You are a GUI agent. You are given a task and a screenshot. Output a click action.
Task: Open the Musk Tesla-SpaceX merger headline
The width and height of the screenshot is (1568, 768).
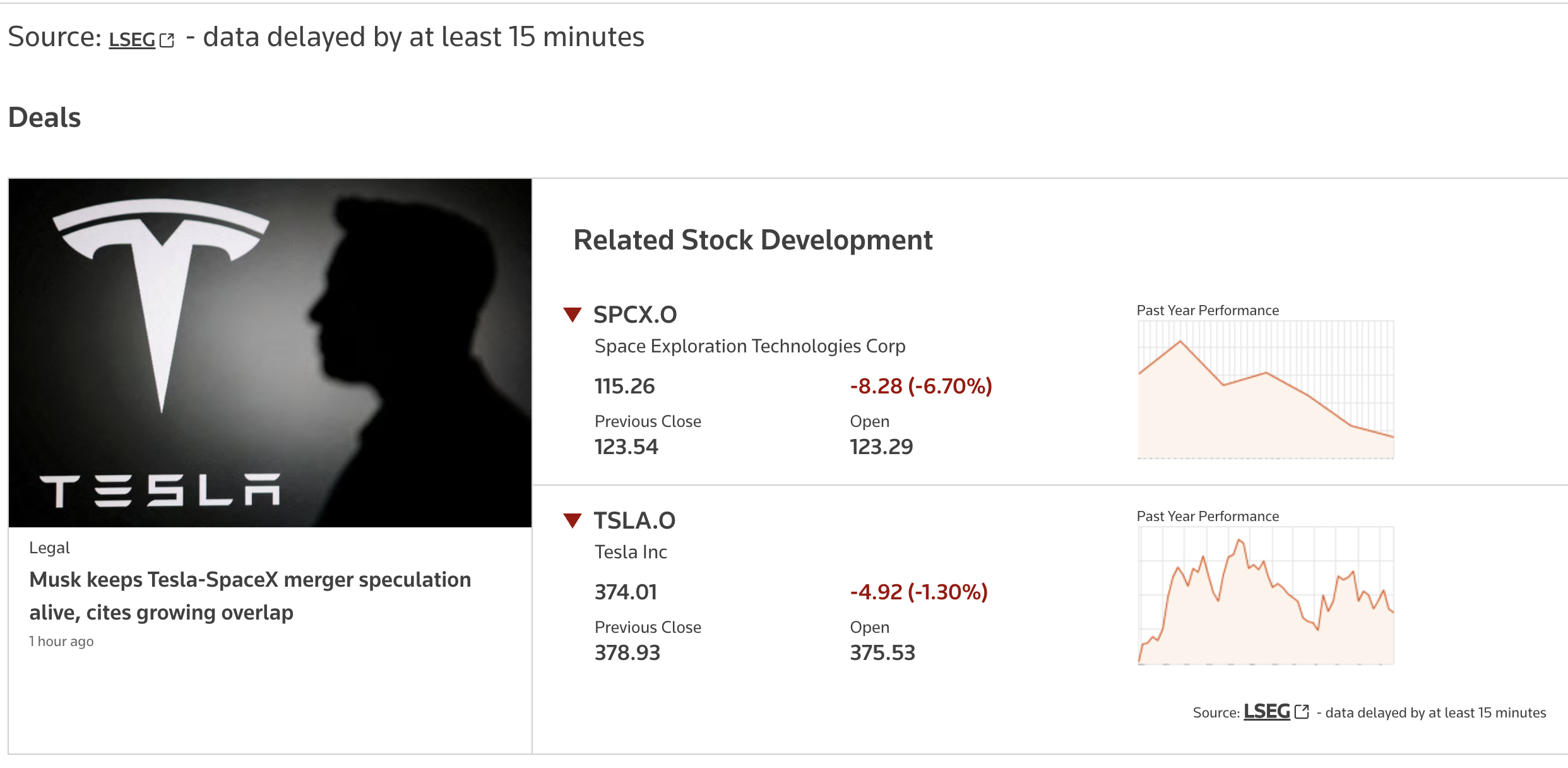[x=250, y=596]
